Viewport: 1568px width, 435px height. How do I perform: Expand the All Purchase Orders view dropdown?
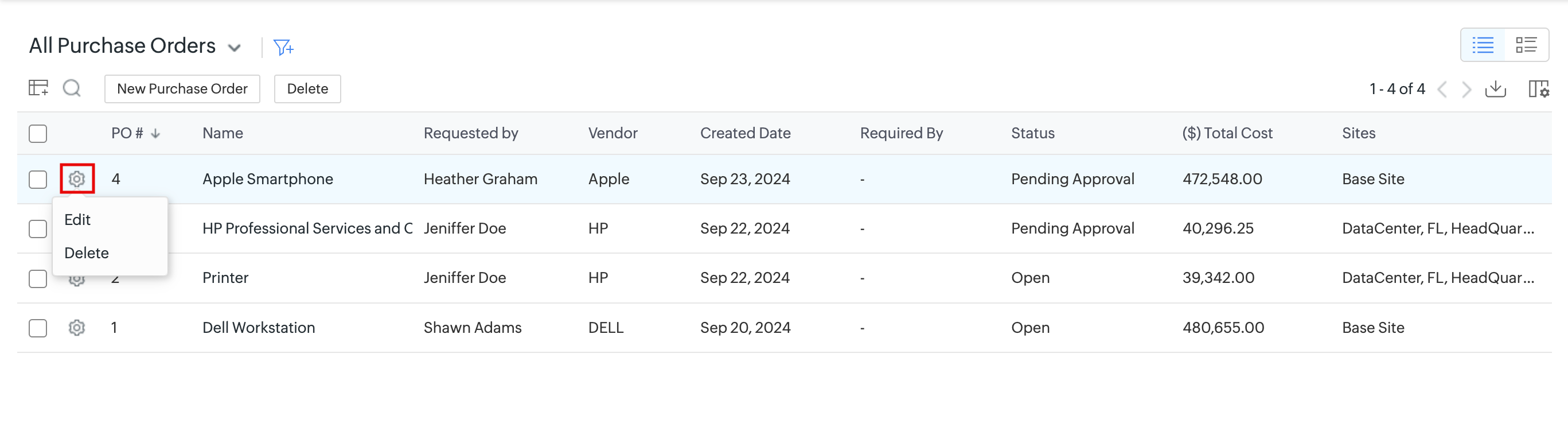point(235,48)
